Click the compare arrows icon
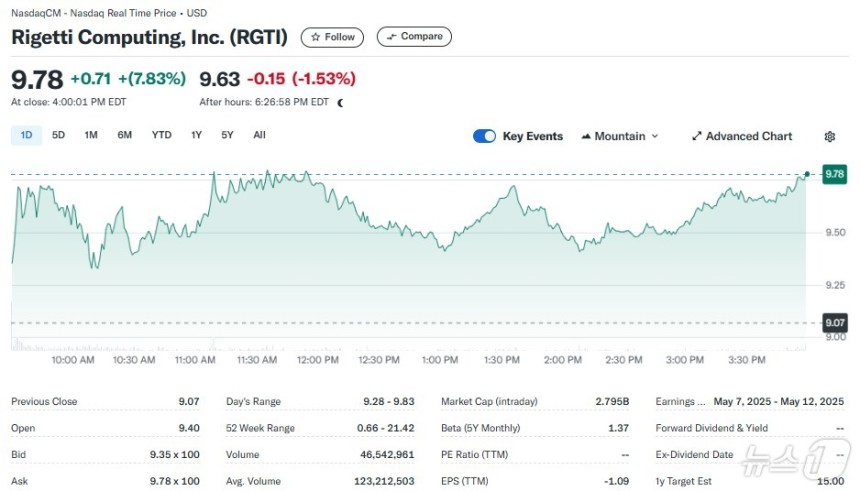 click(392, 37)
